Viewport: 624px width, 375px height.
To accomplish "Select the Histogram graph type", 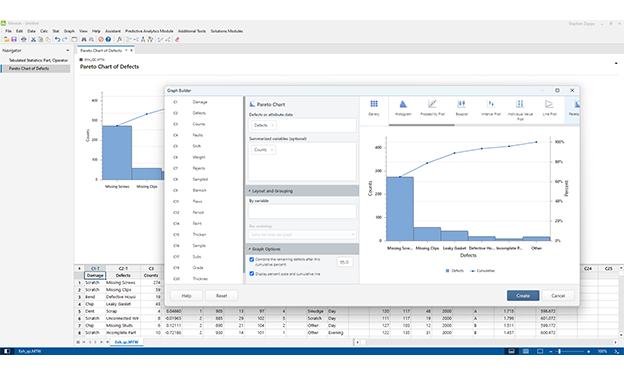I will coord(403,107).
